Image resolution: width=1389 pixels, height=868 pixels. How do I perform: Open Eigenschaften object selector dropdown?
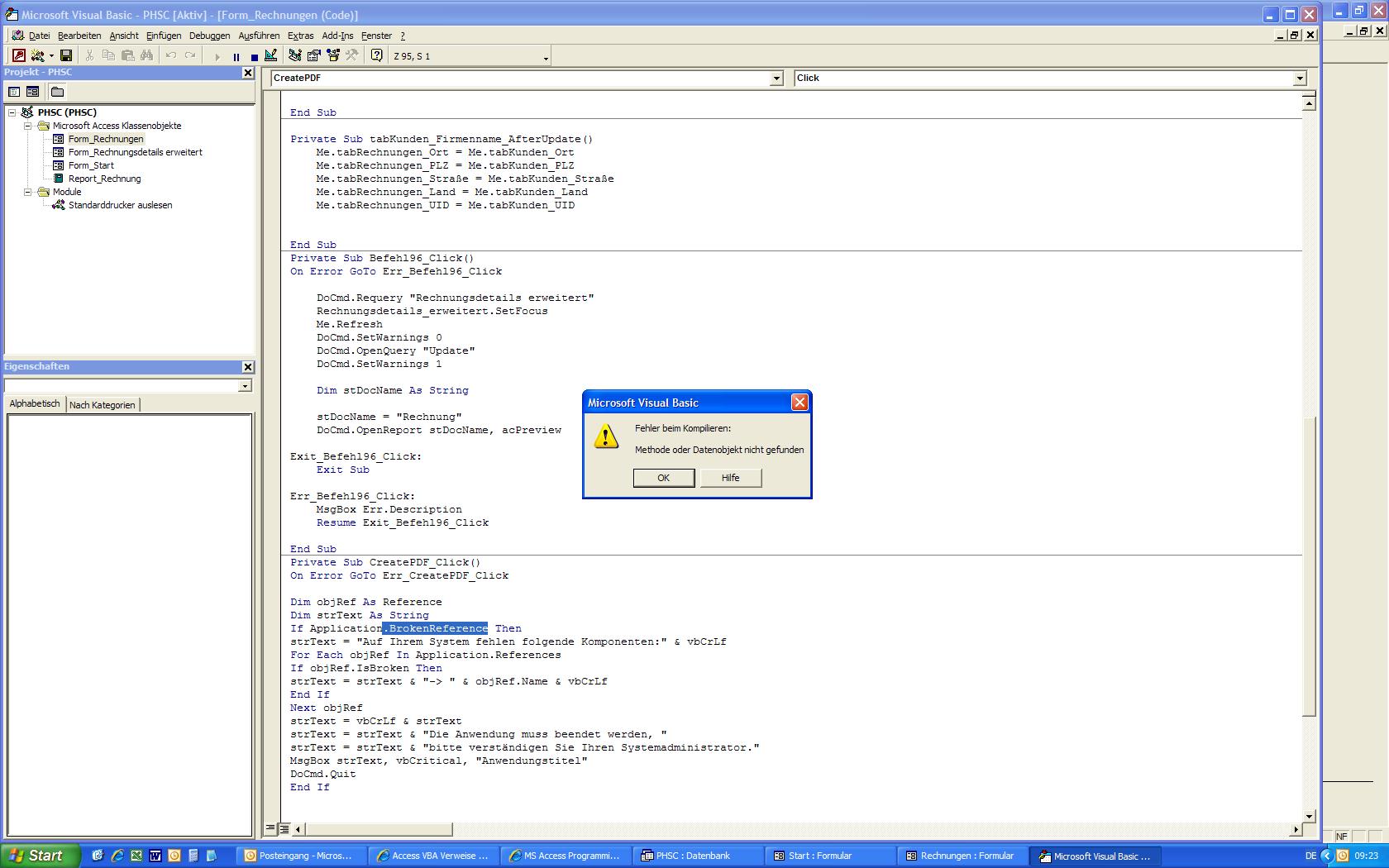tap(245, 386)
